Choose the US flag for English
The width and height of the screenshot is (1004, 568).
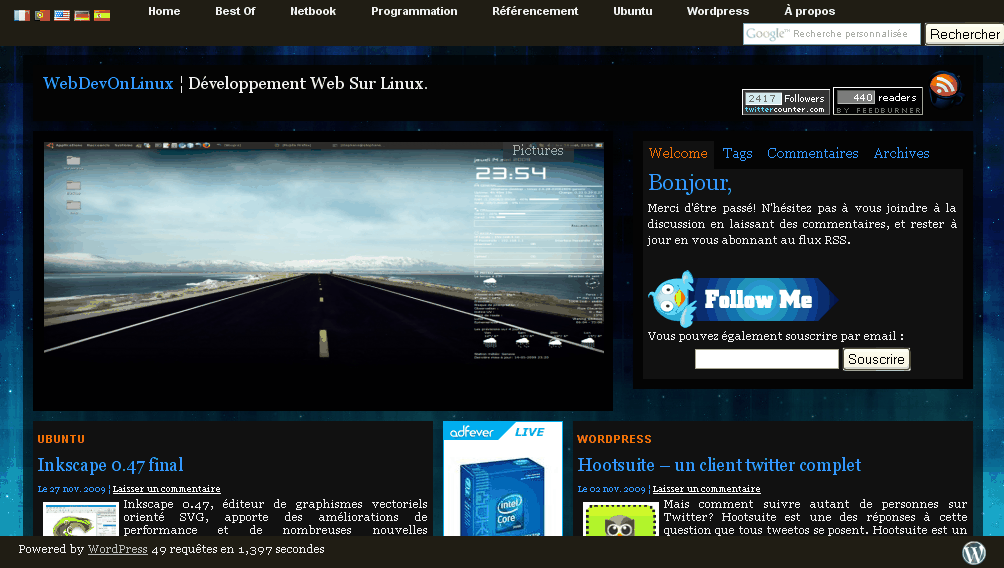pyautogui.click(x=62, y=15)
